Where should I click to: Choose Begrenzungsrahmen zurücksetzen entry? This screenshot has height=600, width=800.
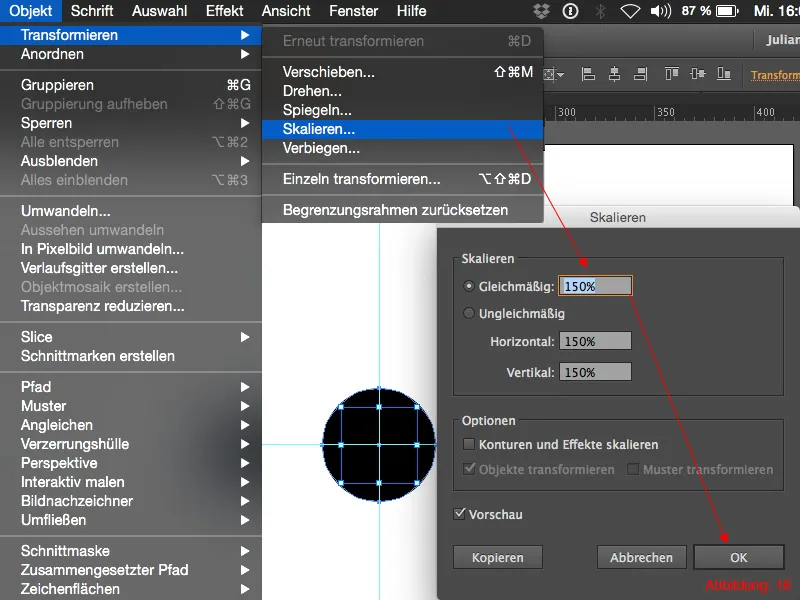tap(403, 210)
